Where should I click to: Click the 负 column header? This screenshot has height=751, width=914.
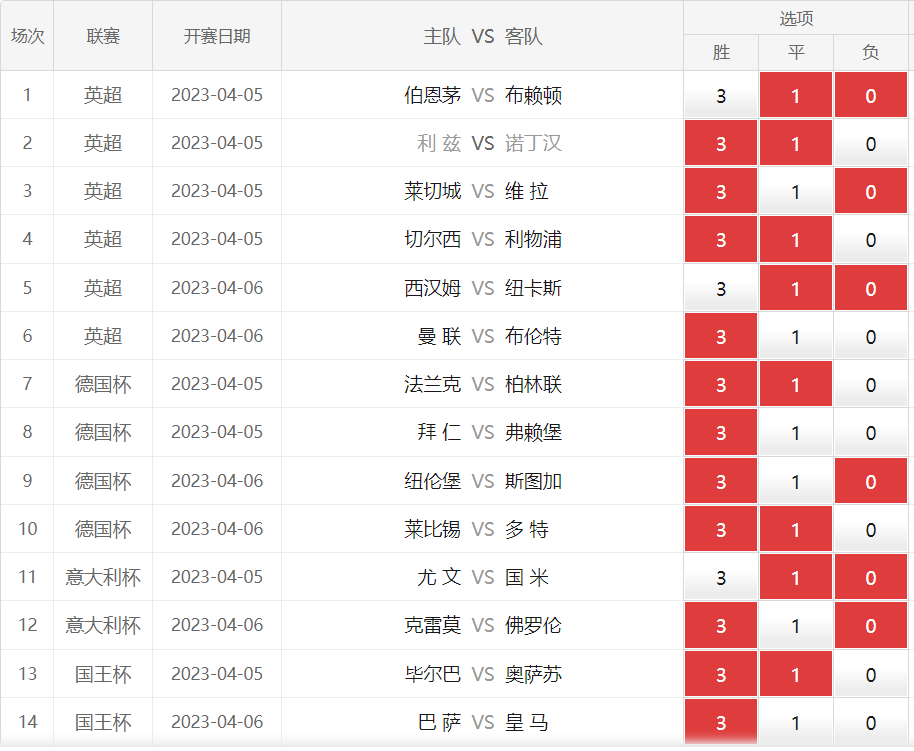click(871, 52)
